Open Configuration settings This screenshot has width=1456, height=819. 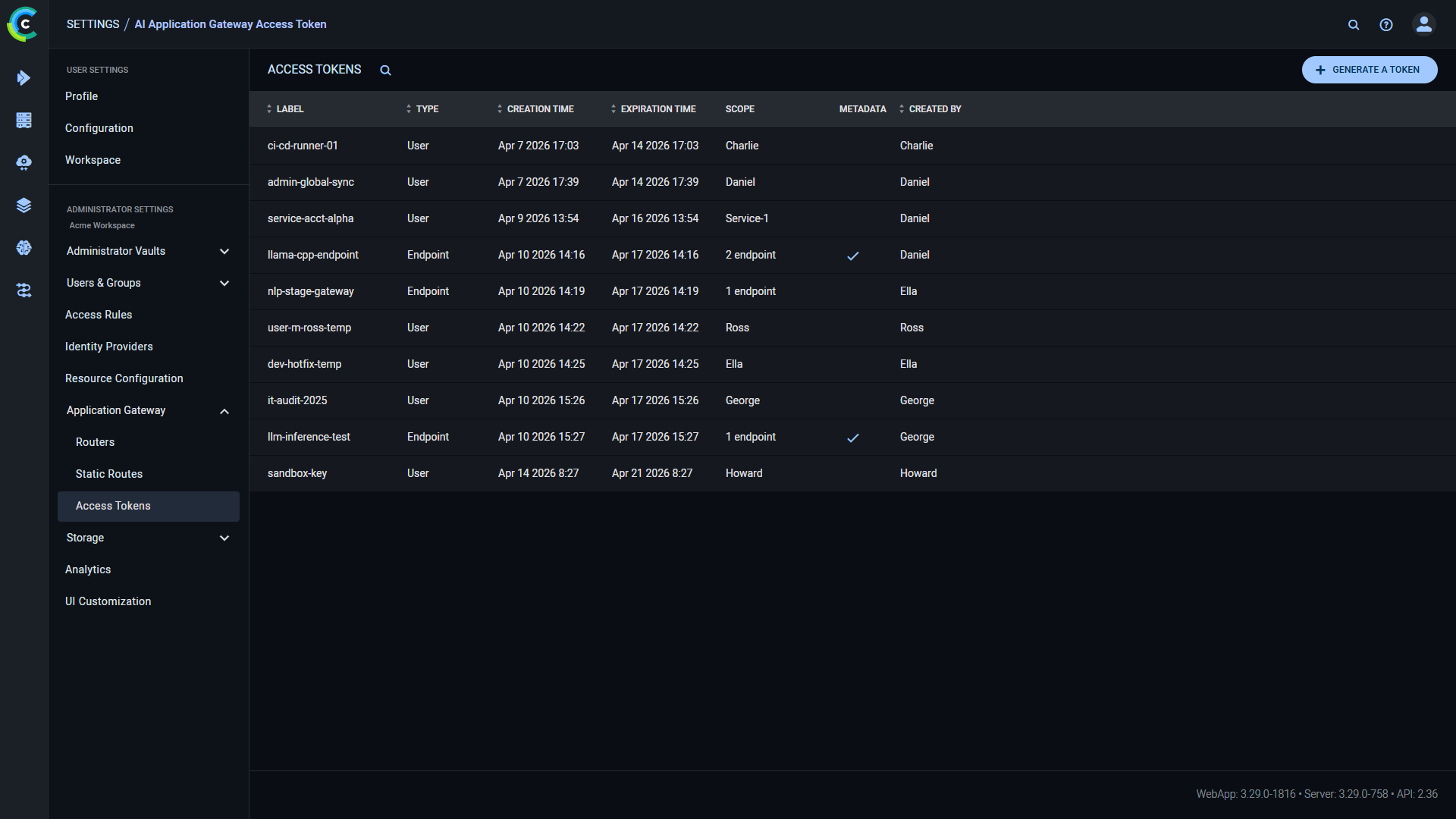99,128
